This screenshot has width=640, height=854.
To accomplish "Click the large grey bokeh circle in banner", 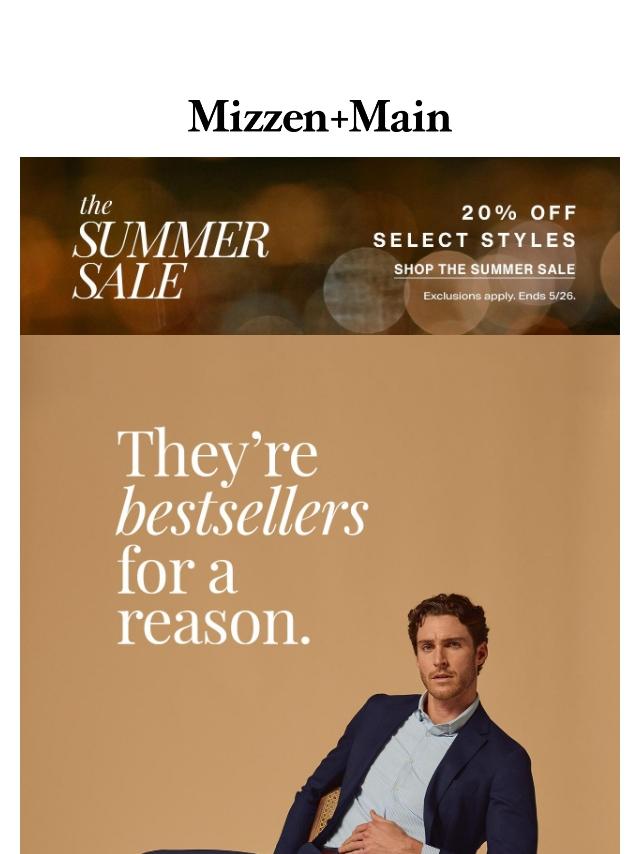I will (365, 290).
